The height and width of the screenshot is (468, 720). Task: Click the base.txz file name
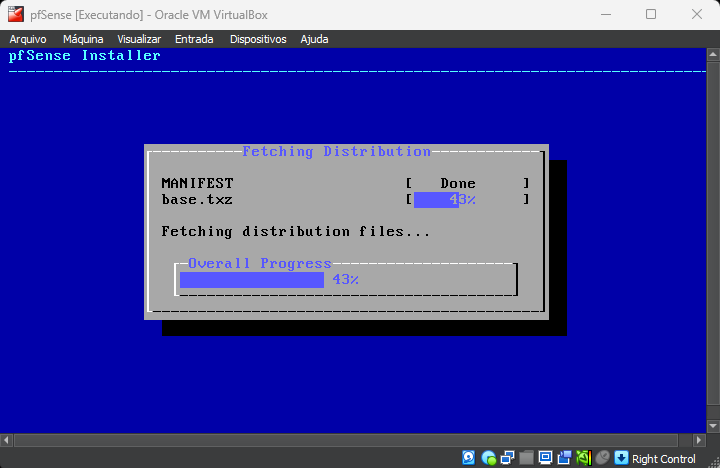click(197, 199)
